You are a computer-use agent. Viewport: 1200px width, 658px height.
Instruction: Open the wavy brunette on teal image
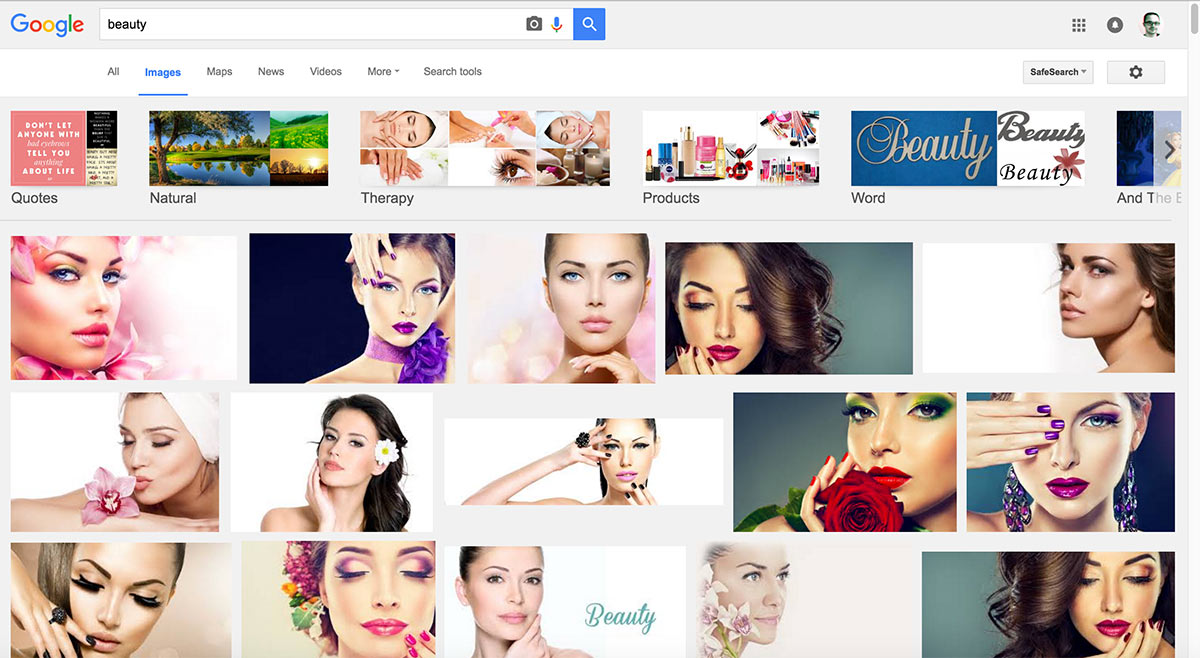[x=789, y=308]
